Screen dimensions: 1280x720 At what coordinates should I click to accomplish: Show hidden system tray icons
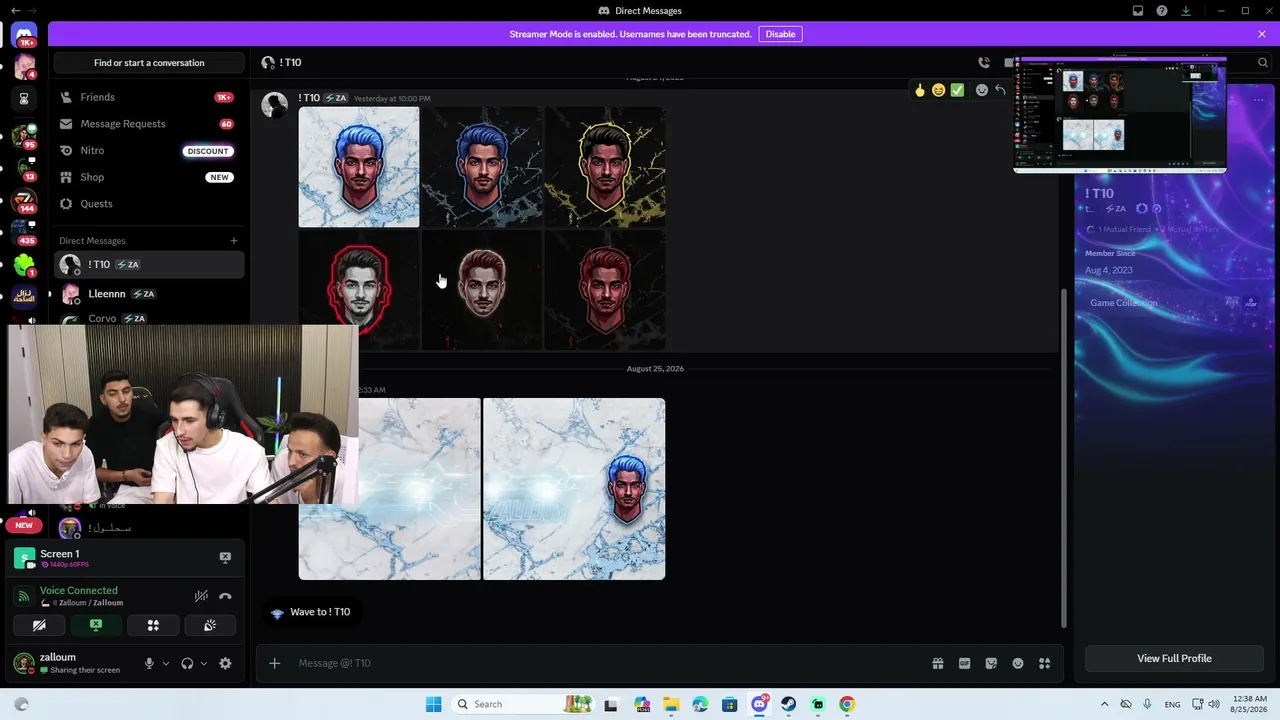pos(1104,704)
